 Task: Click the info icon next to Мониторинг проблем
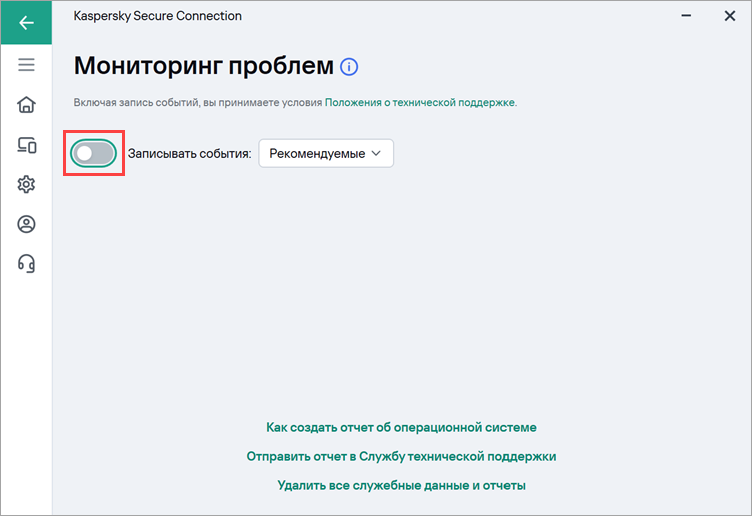tap(349, 67)
